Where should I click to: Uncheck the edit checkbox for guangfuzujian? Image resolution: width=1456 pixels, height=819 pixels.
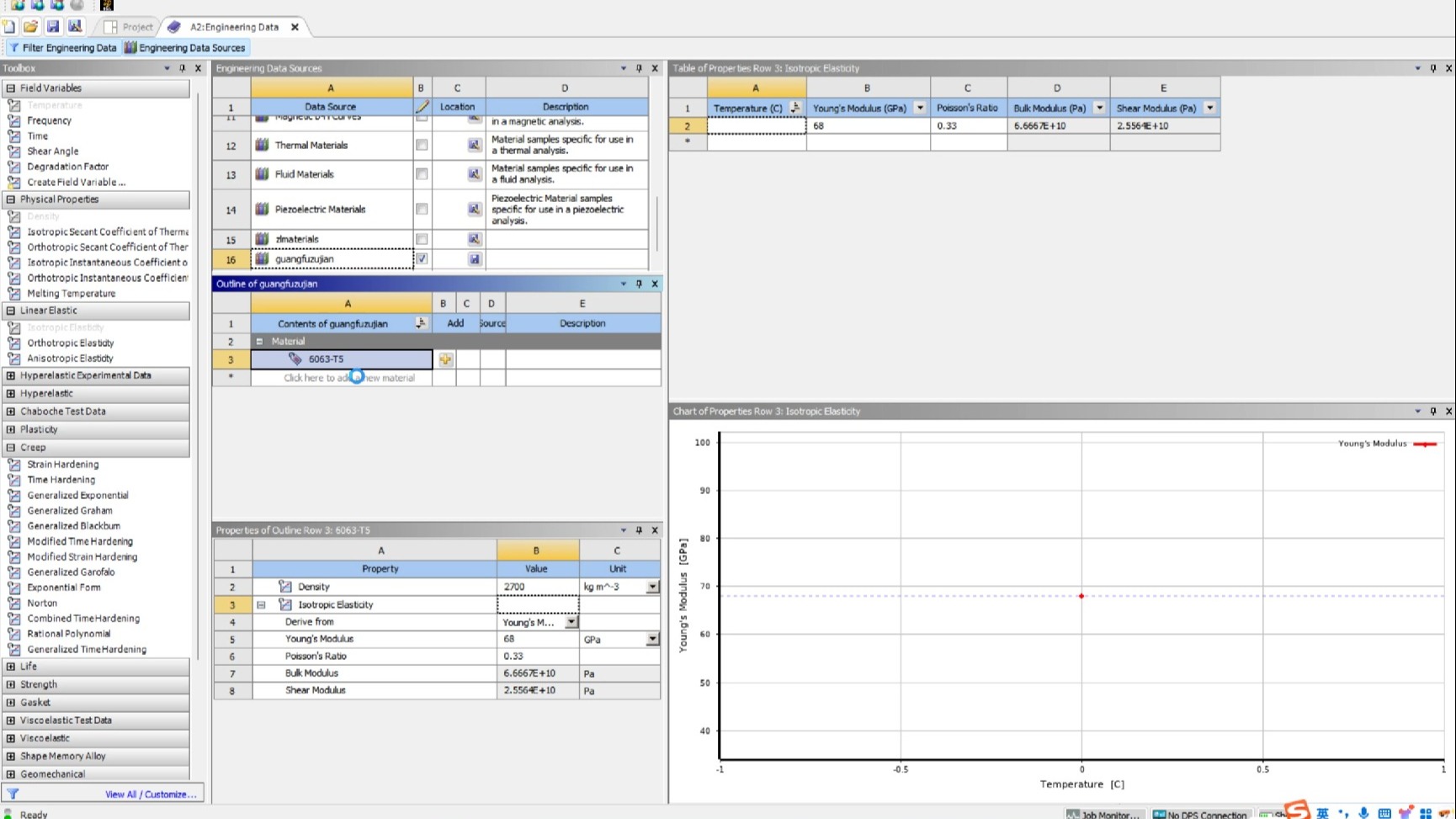pyautogui.click(x=422, y=259)
